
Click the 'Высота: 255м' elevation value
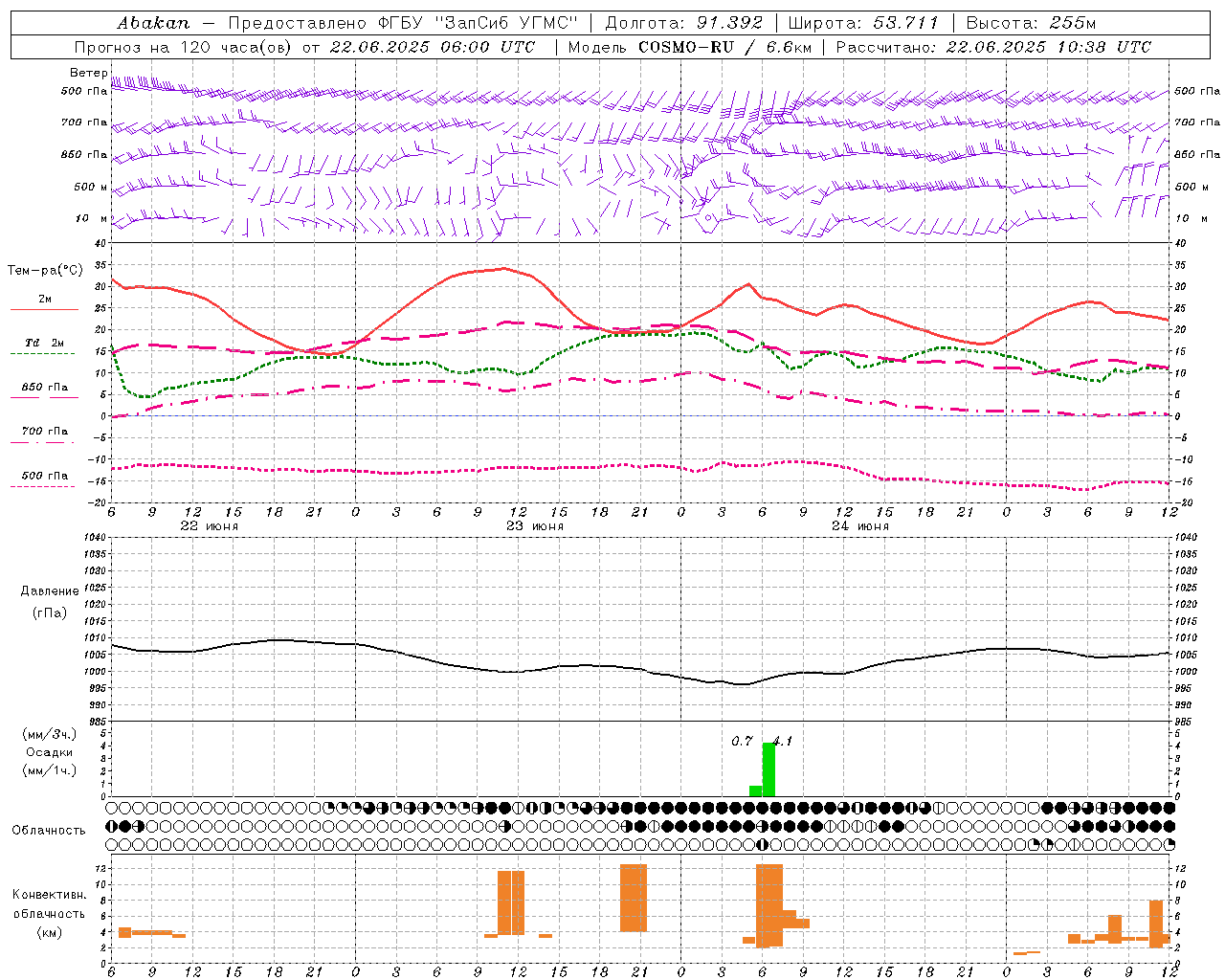coord(1031,23)
